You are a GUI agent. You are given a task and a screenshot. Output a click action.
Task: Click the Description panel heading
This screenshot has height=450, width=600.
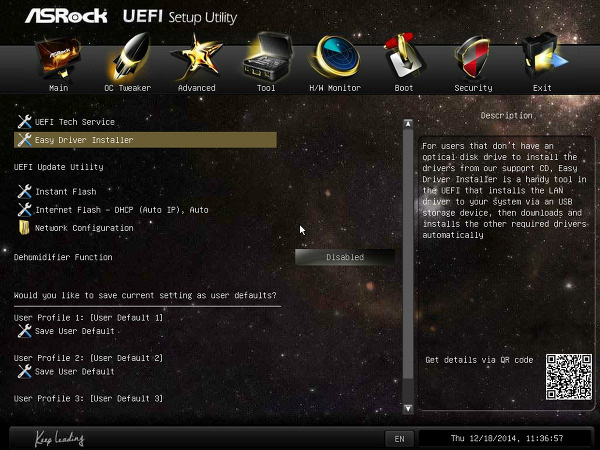point(506,115)
